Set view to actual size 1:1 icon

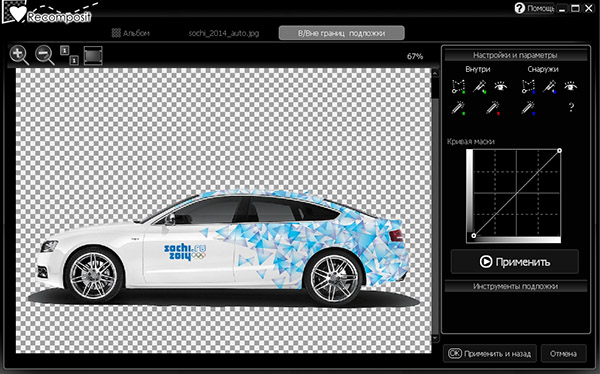pyautogui.click(x=69, y=56)
